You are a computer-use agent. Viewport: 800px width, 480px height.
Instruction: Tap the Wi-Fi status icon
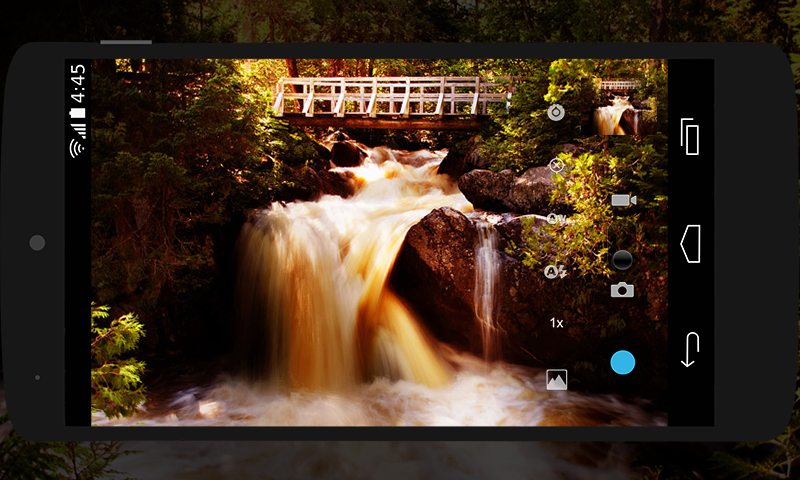(x=78, y=148)
